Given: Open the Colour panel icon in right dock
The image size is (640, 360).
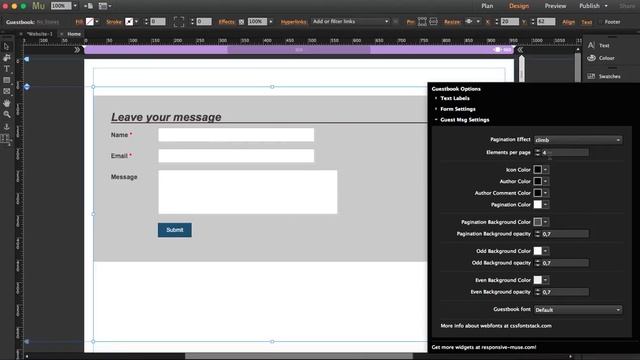Looking at the screenshot, I should 591,58.
